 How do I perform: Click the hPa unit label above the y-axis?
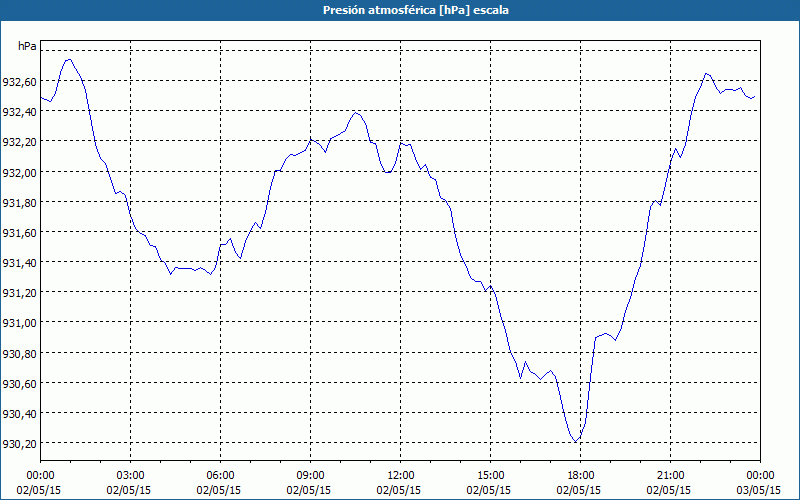(27, 46)
